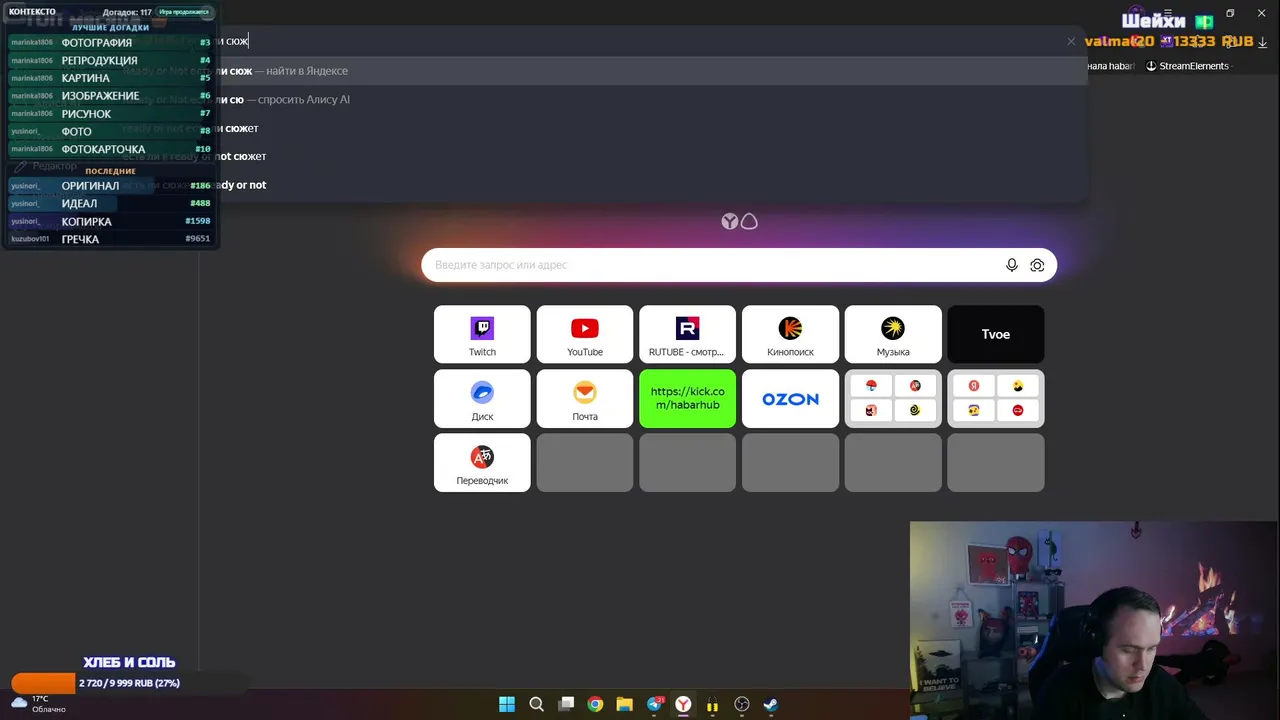This screenshot has width=1280, height=720.
Task: Click the recent guess ОРИГИНАЛ
Action: (91, 186)
